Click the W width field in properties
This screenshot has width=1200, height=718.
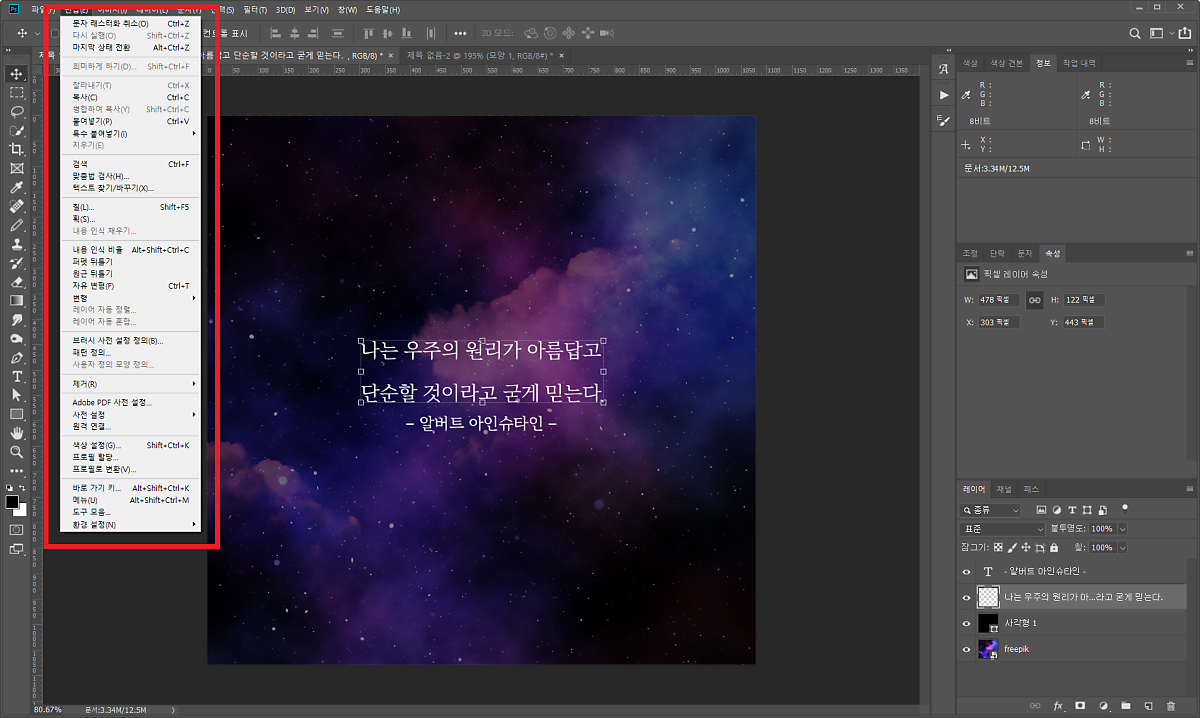998,300
